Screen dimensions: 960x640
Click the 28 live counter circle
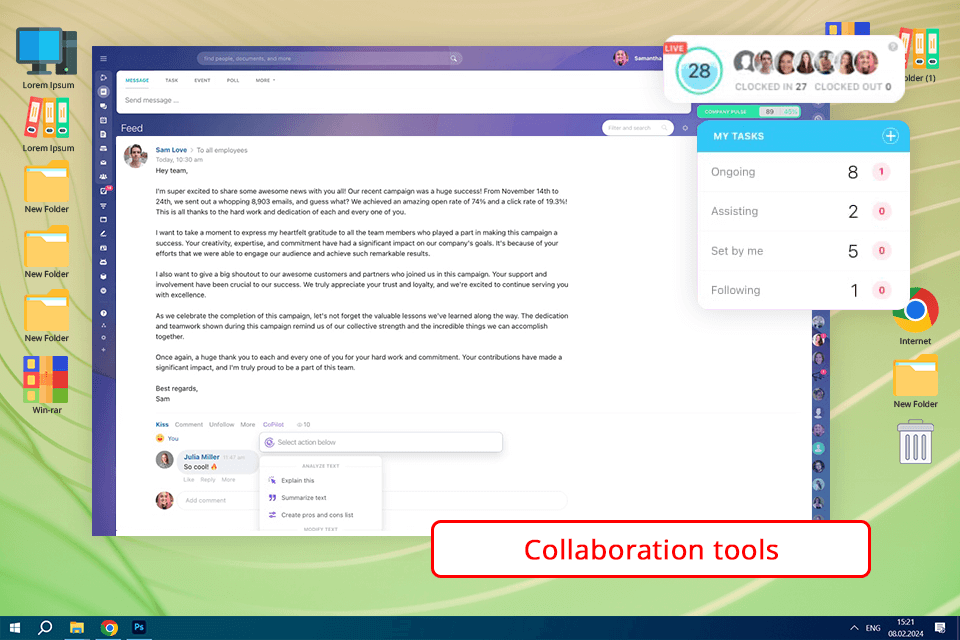click(699, 71)
